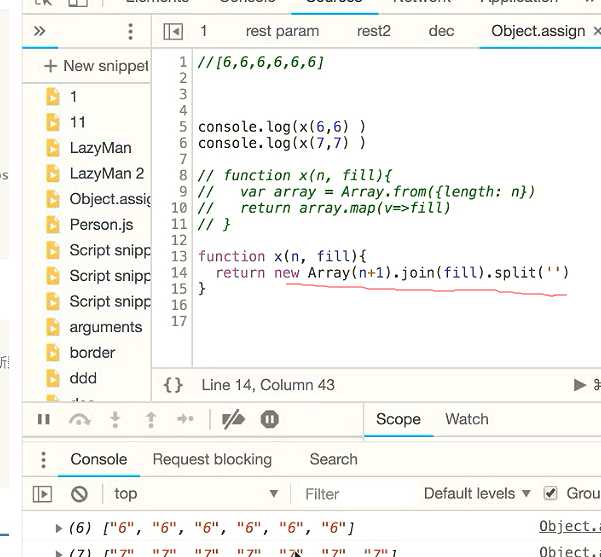
Task: Step into next function call
Action: click(x=115, y=419)
